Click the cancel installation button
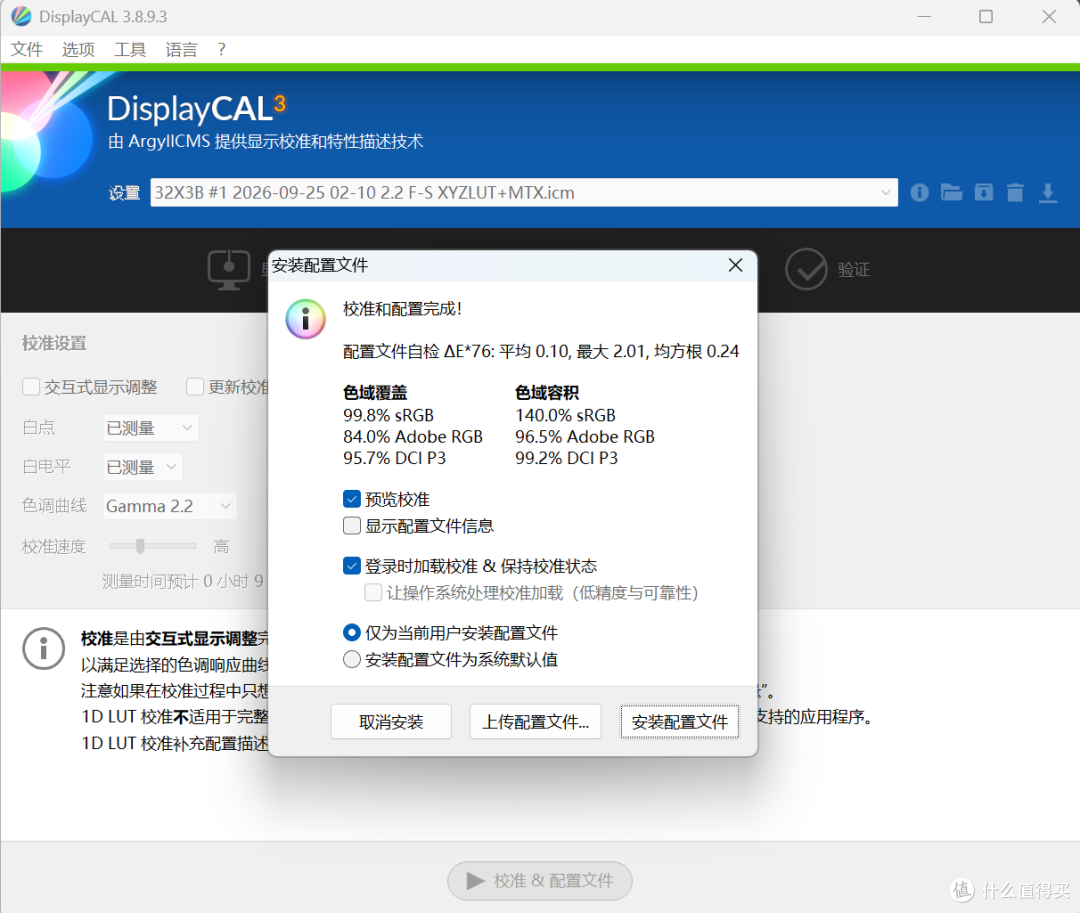This screenshot has height=913, width=1080. click(x=391, y=722)
